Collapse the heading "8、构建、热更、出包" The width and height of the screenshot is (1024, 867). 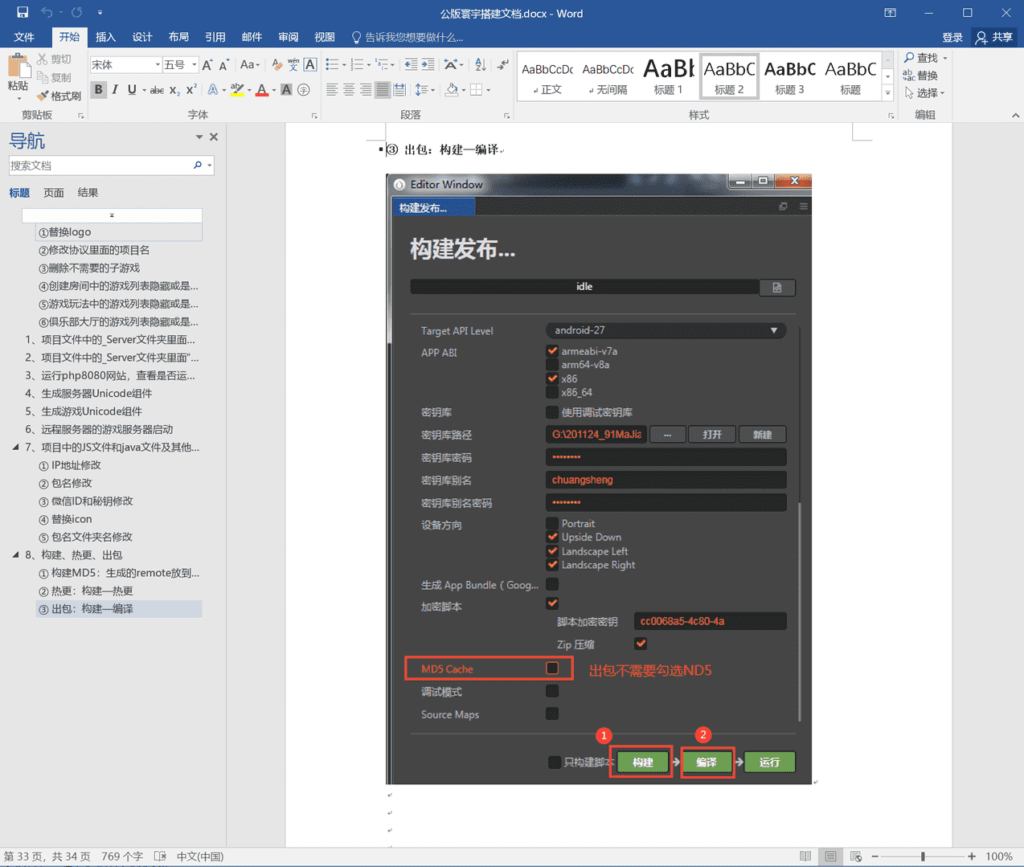(x=15, y=555)
